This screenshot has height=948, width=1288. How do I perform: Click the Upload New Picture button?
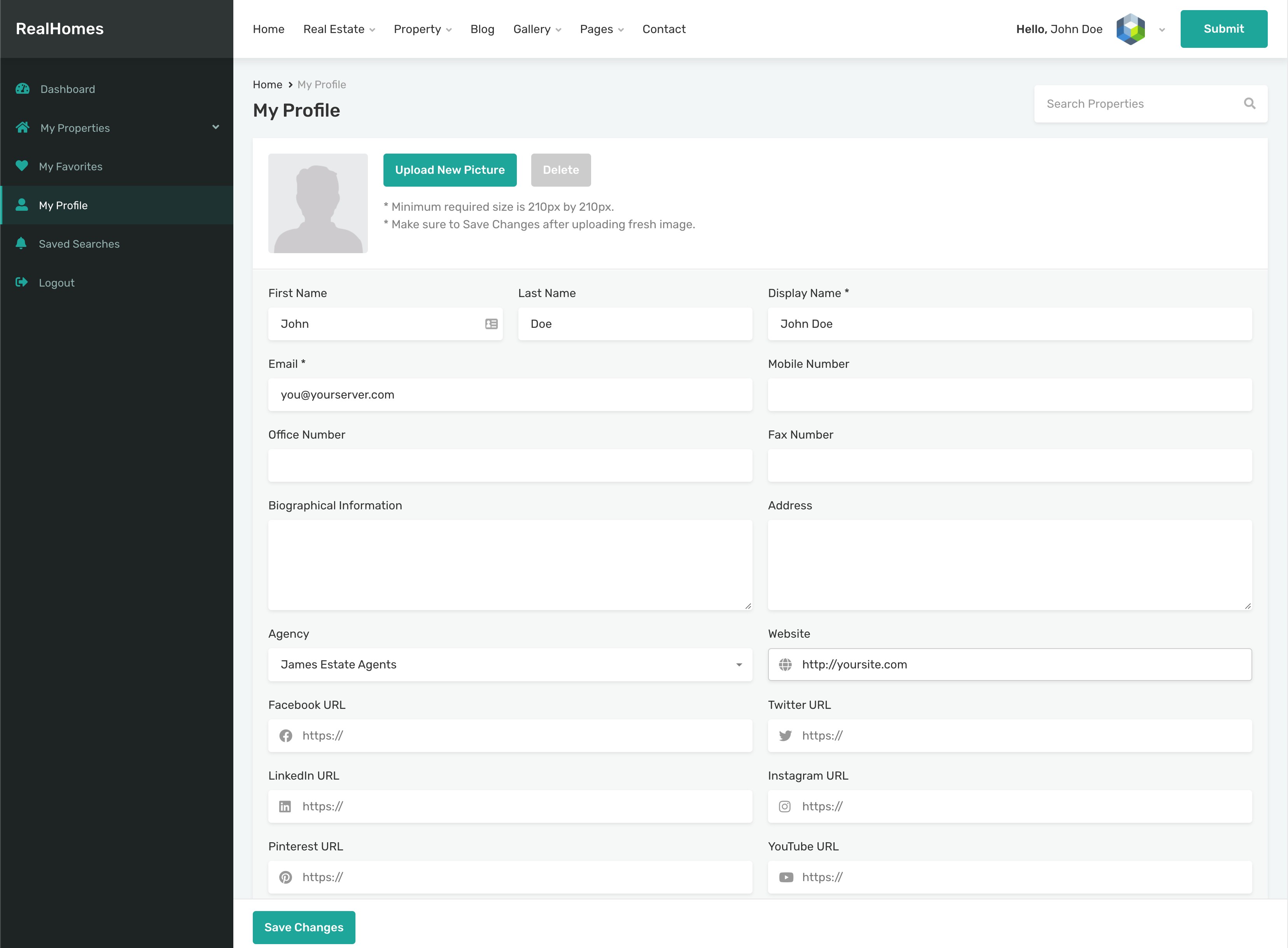pyautogui.click(x=450, y=170)
